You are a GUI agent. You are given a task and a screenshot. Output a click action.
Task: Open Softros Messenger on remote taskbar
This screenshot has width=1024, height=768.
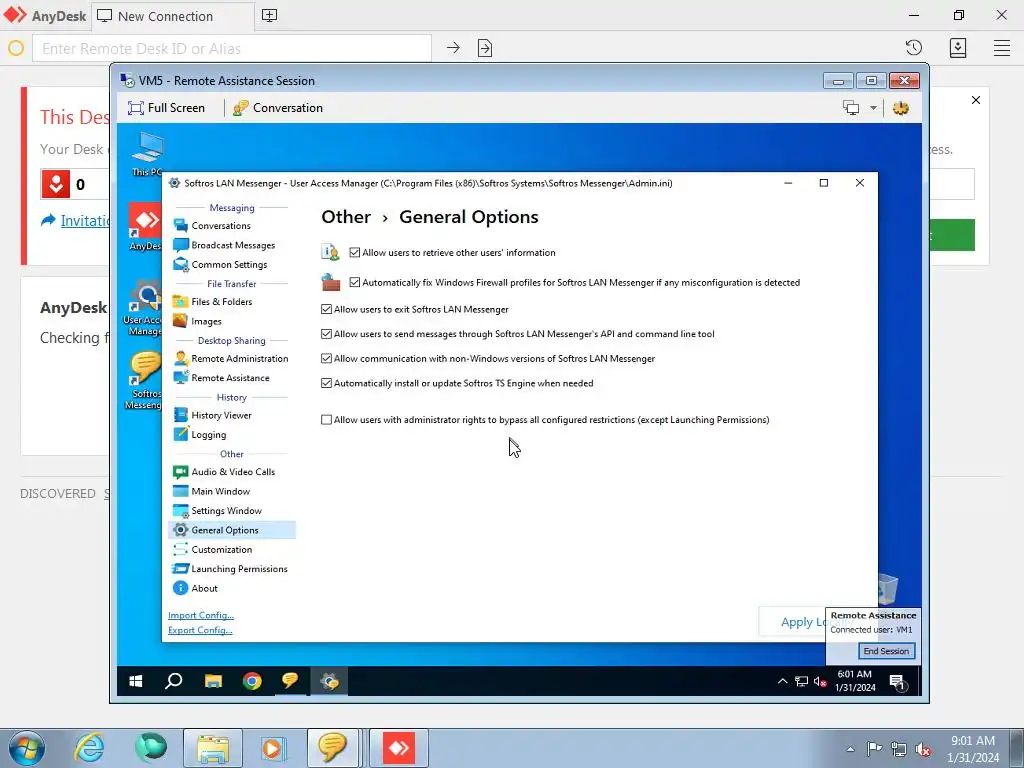(x=290, y=681)
